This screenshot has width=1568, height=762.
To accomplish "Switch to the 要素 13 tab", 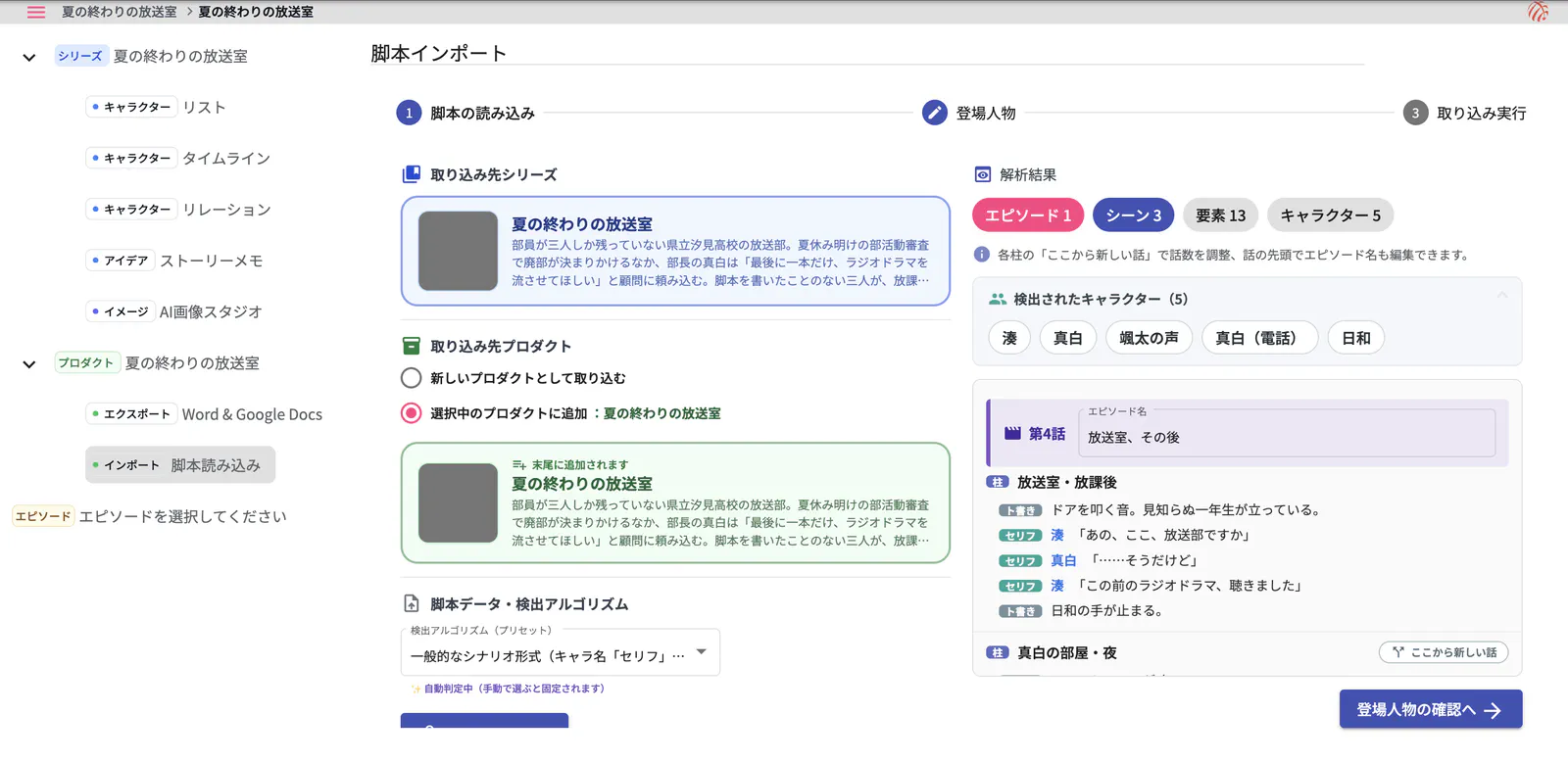I will [x=1220, y=214].
